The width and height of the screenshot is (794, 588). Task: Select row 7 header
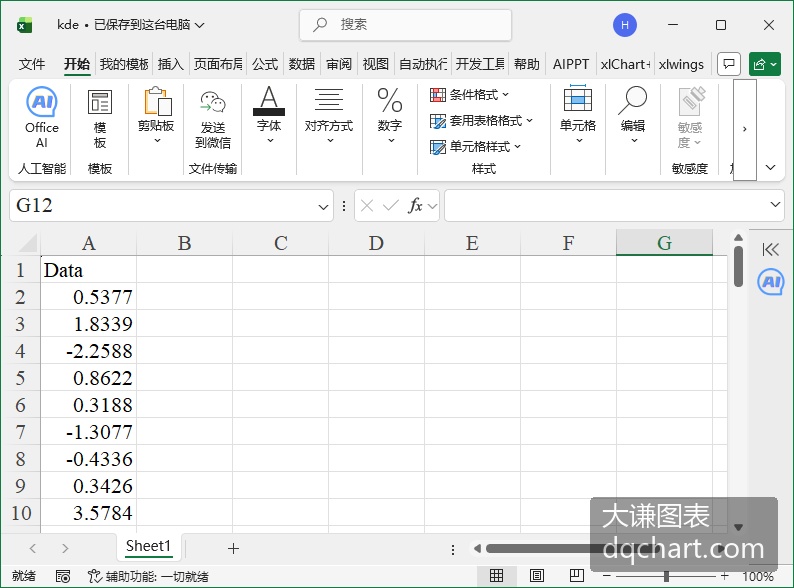[x=20, y=432]
